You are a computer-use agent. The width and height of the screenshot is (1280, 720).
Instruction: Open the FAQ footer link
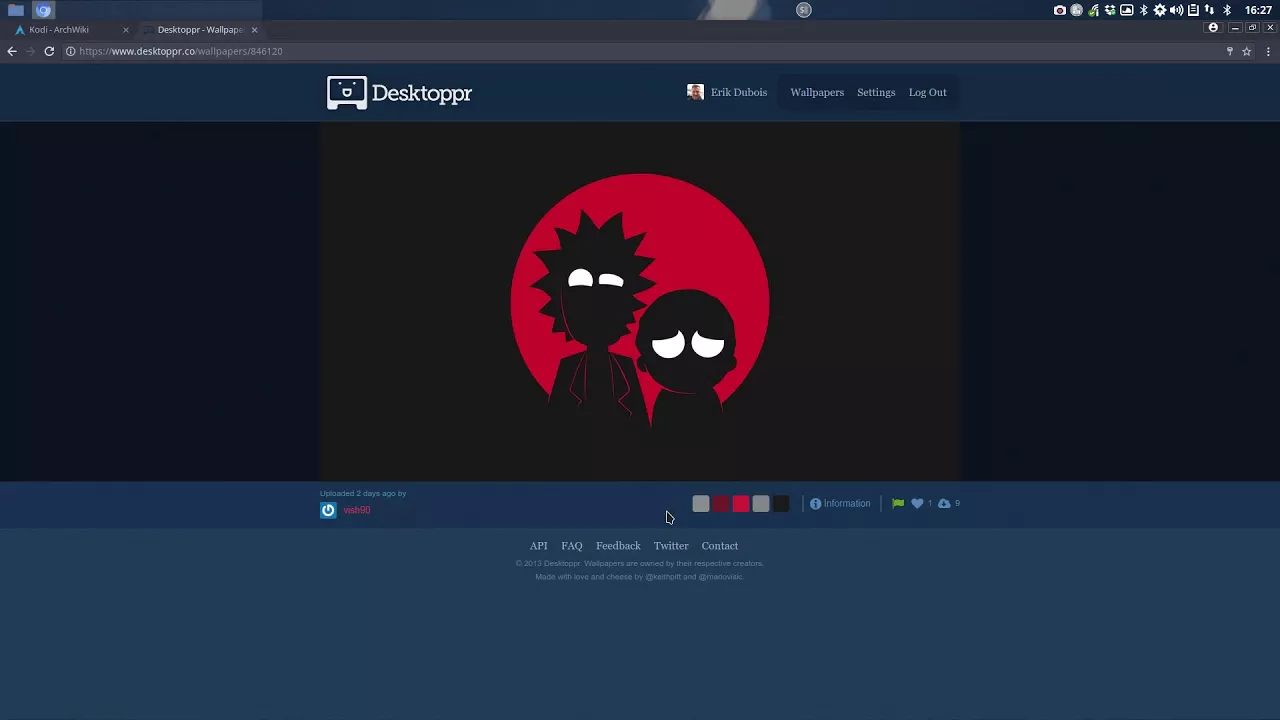tap(572, 546)
